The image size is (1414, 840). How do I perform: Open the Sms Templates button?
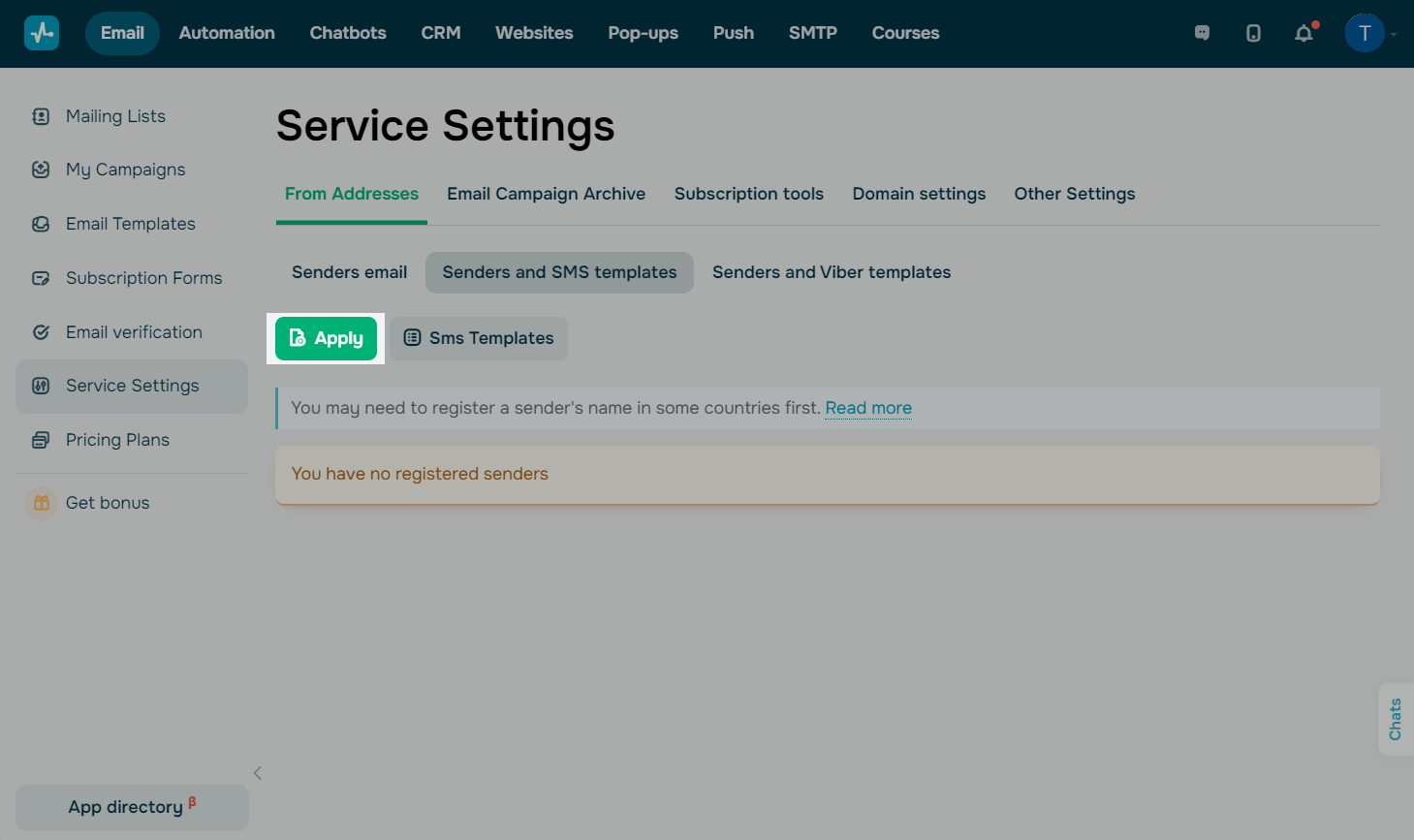(479, 338)
